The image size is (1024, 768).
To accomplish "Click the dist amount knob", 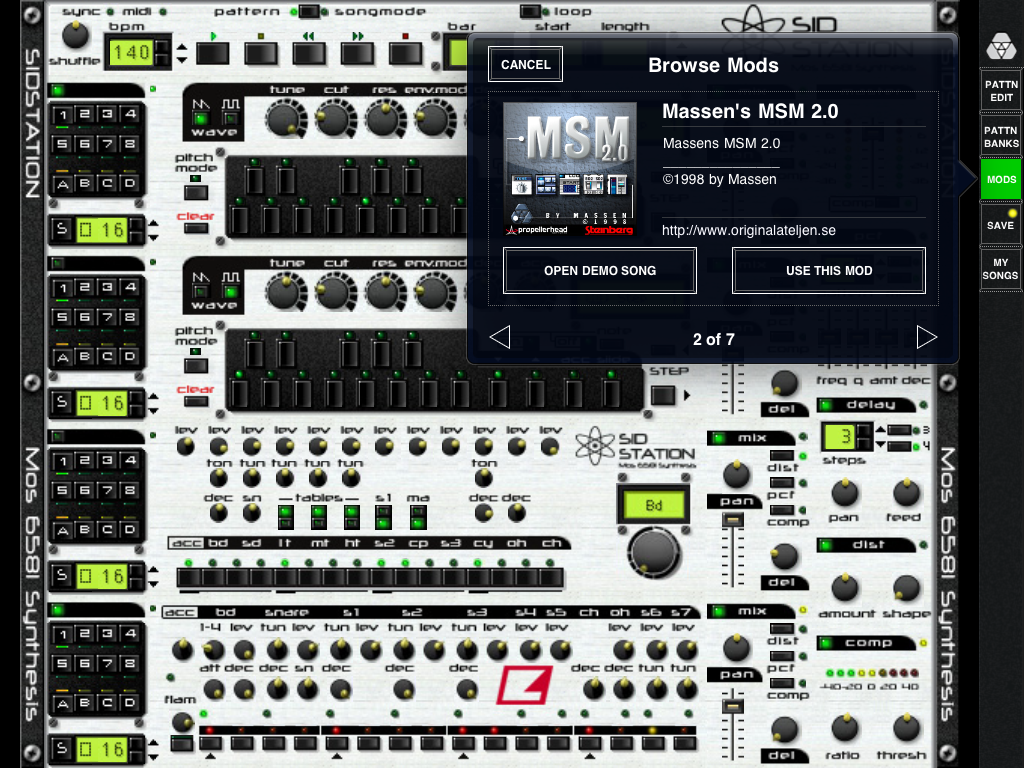I will tap(844, 588).
